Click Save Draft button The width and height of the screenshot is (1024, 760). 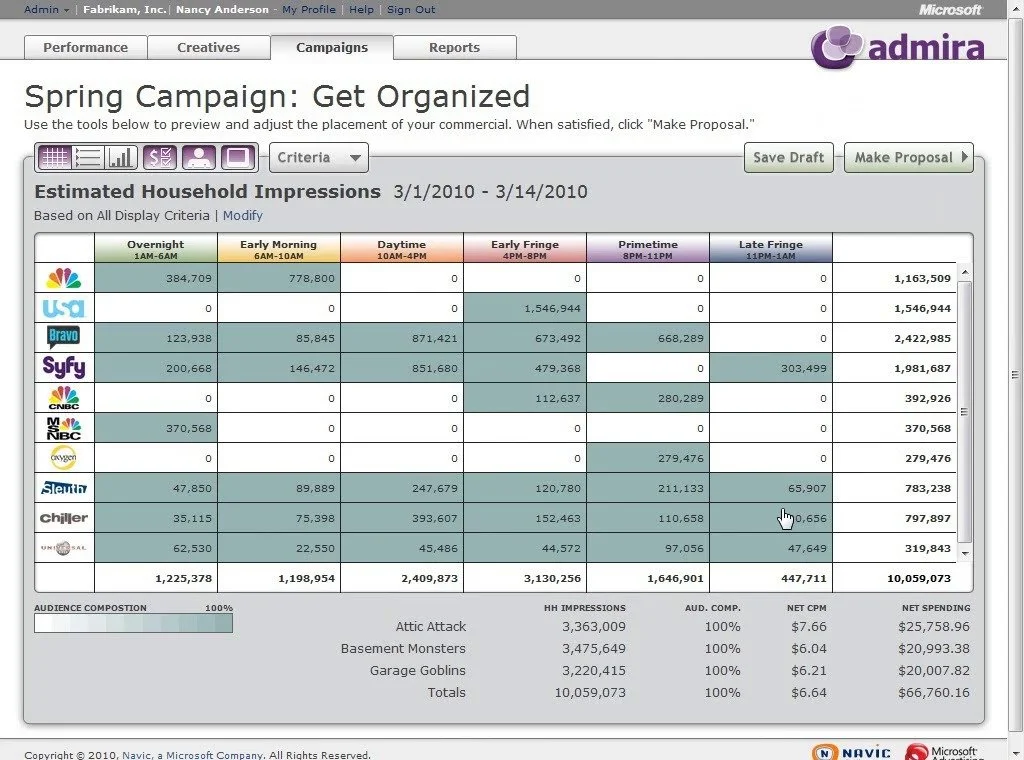coord(789,157)
